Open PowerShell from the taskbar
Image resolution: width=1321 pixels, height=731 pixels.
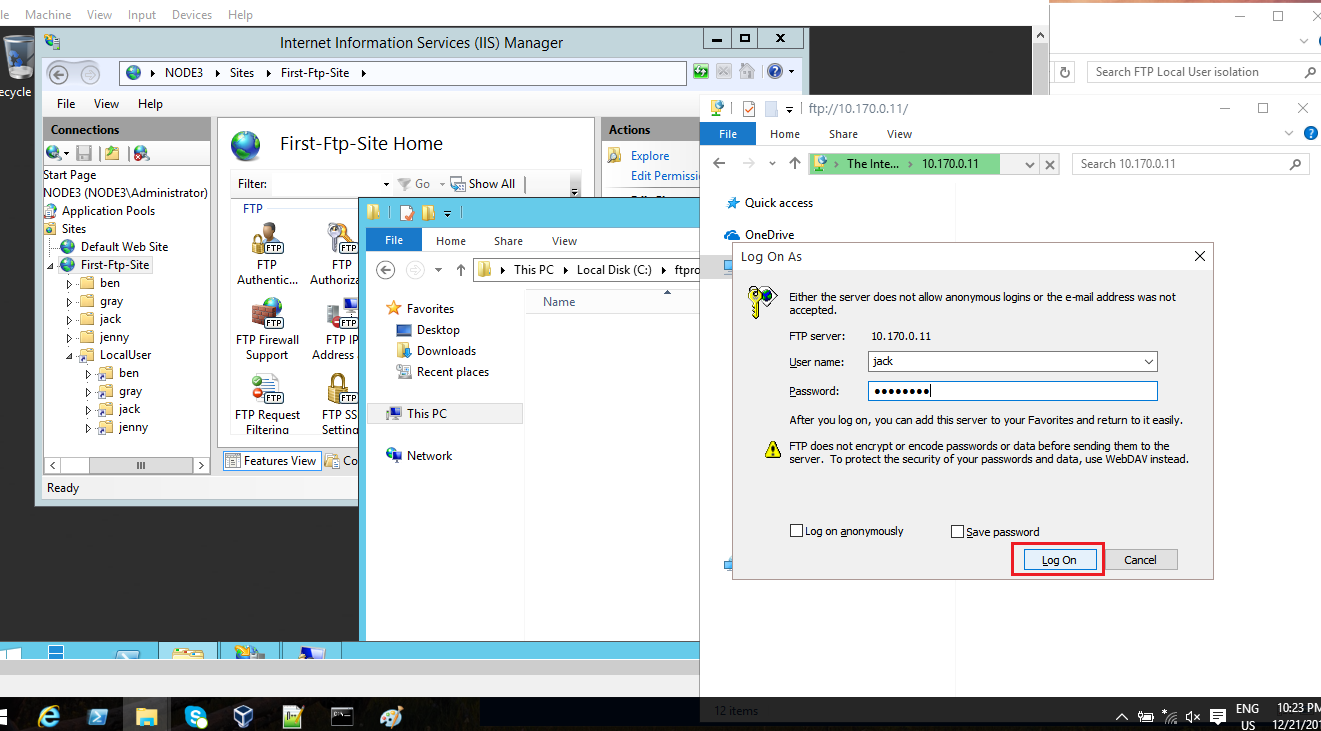[99, 716]
